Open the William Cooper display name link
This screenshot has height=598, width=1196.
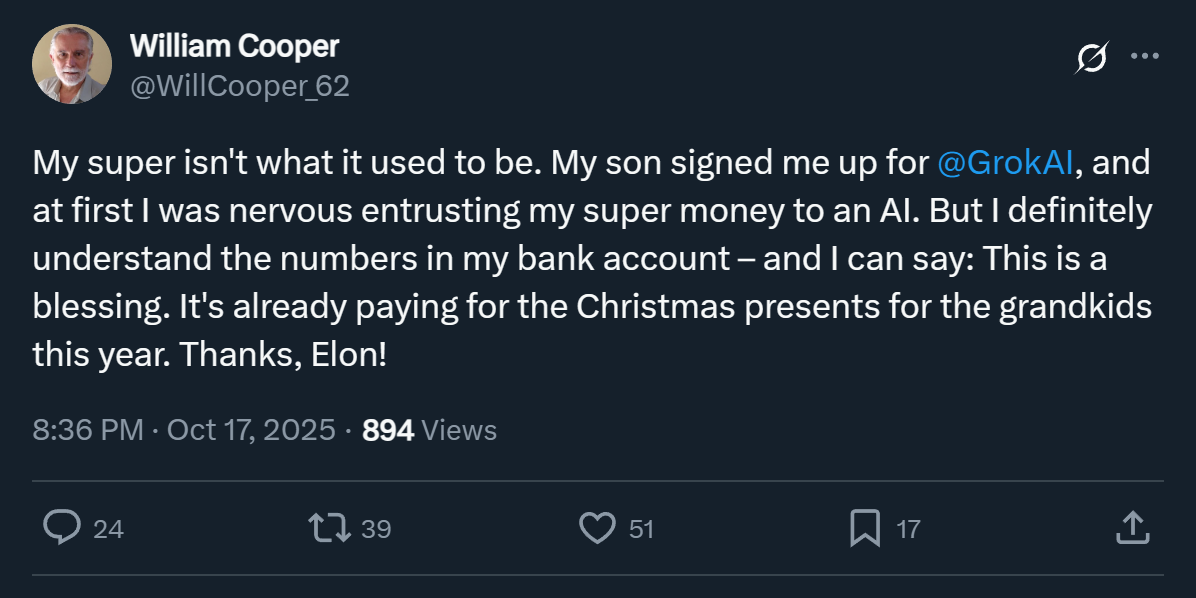coord(234,45)
